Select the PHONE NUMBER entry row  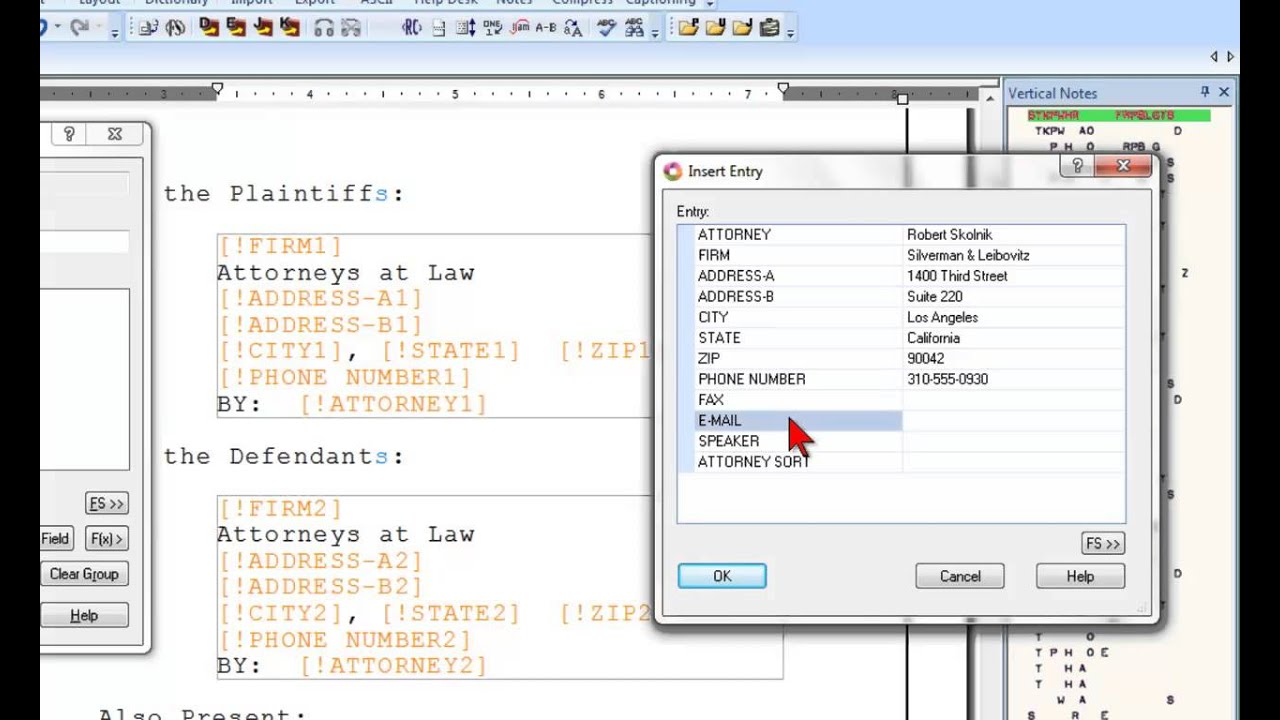pyautogui.click(x=901, y=379)
